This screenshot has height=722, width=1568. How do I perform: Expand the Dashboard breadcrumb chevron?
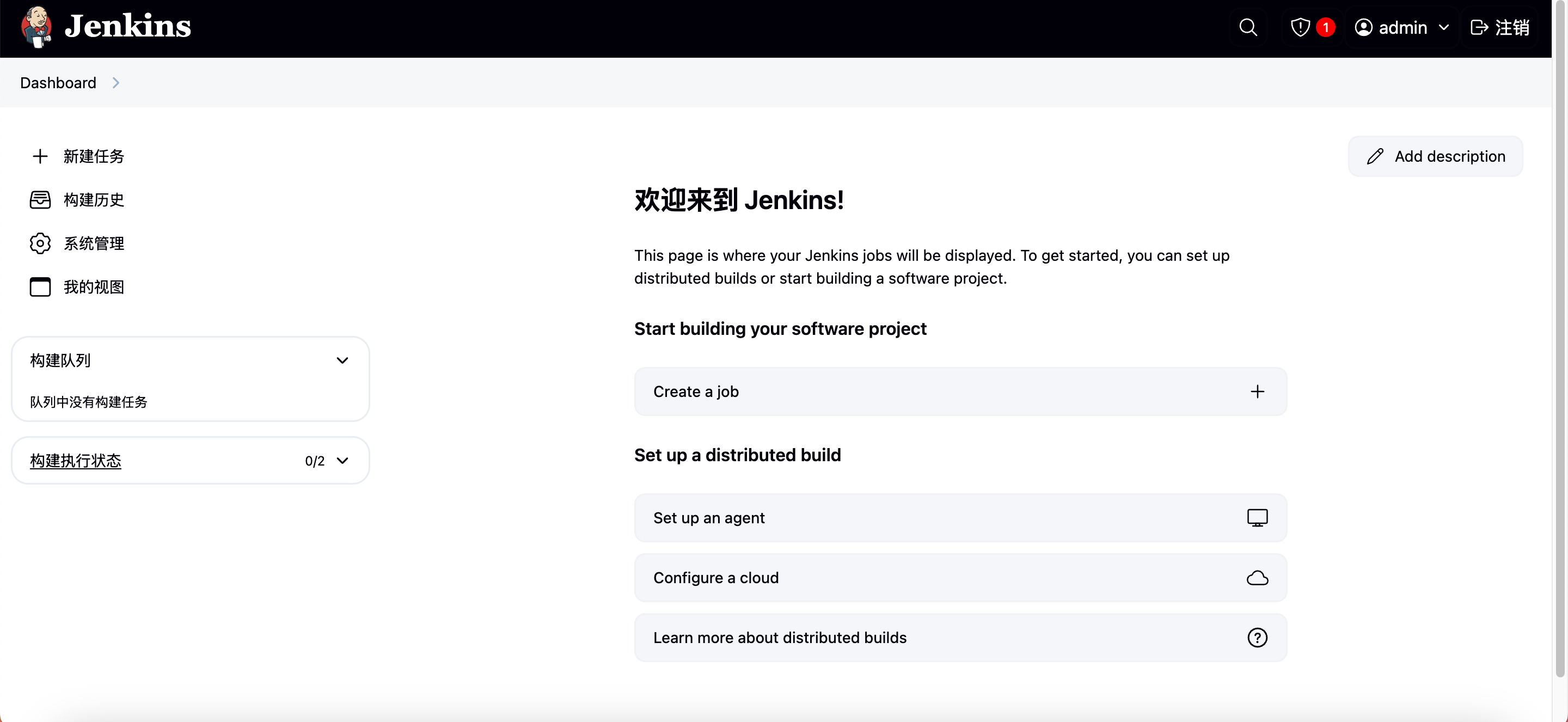[x=115, y=82]
